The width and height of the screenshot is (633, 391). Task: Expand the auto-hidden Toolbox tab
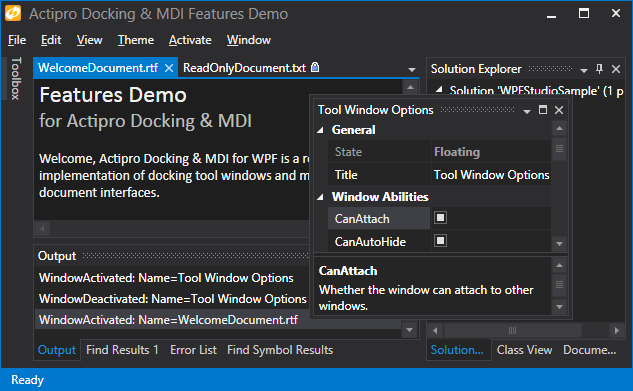point(15,78)
